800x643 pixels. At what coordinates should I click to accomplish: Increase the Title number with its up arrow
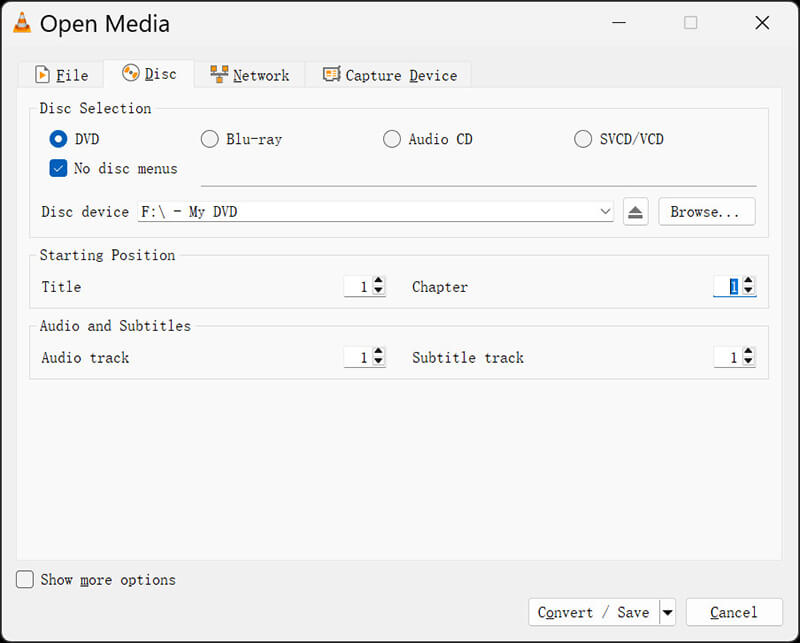(378, 282)
